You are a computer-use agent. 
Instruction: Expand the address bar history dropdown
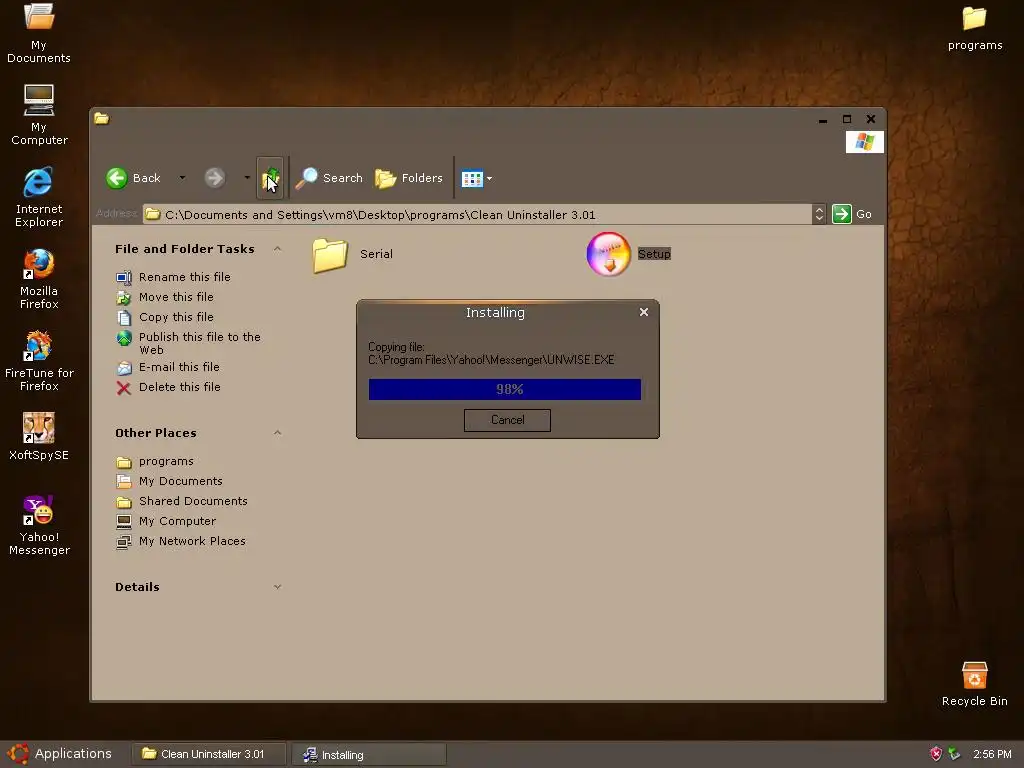click(x=819, y=214)
